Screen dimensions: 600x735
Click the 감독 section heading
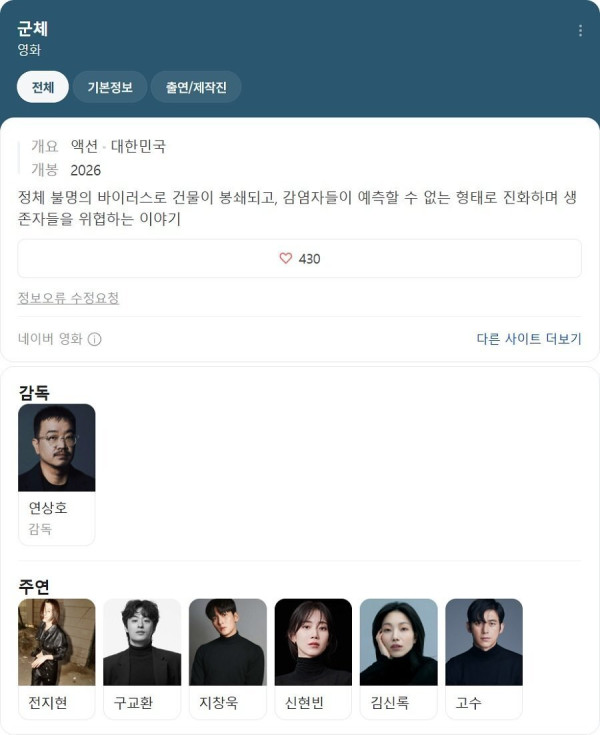[x=34, y=393]
